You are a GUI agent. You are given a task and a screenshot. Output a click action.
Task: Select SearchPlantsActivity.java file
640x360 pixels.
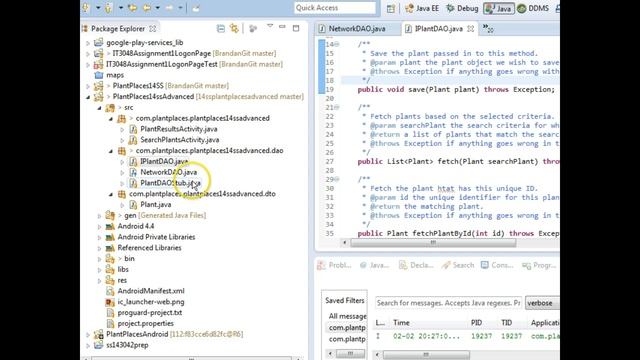(180, 140)
